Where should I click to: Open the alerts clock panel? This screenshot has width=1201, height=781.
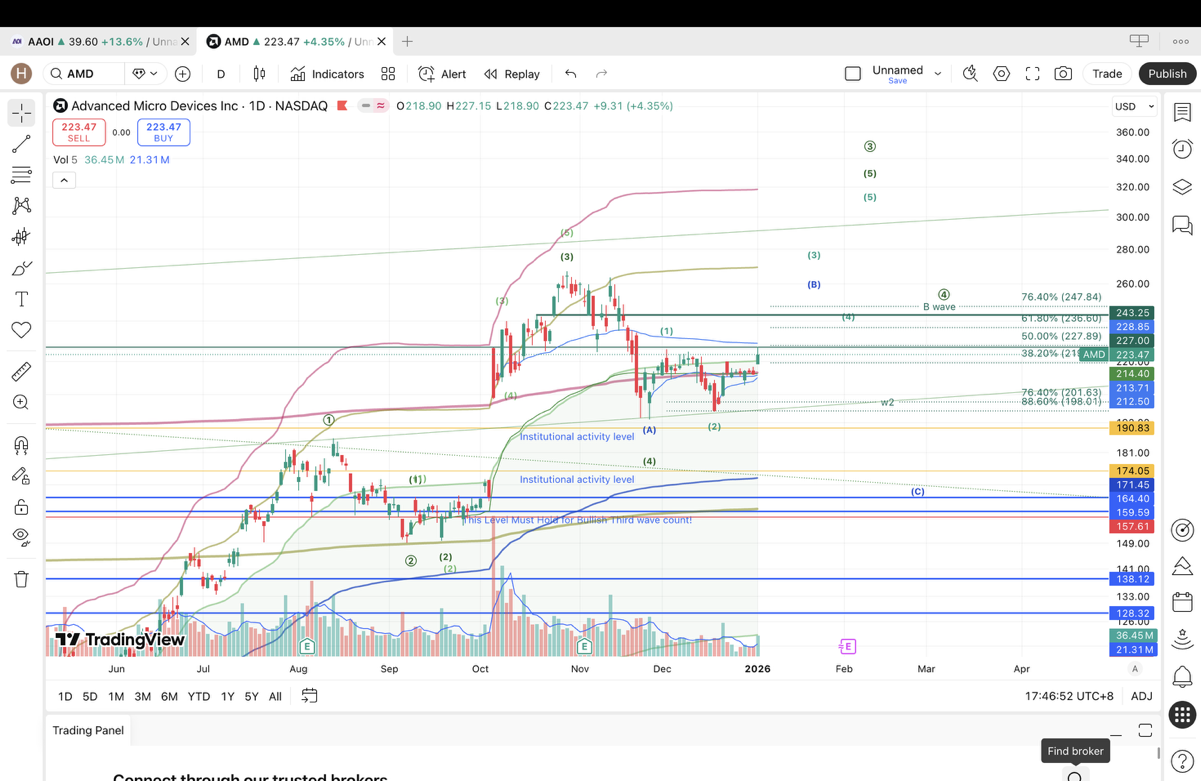1182,149
